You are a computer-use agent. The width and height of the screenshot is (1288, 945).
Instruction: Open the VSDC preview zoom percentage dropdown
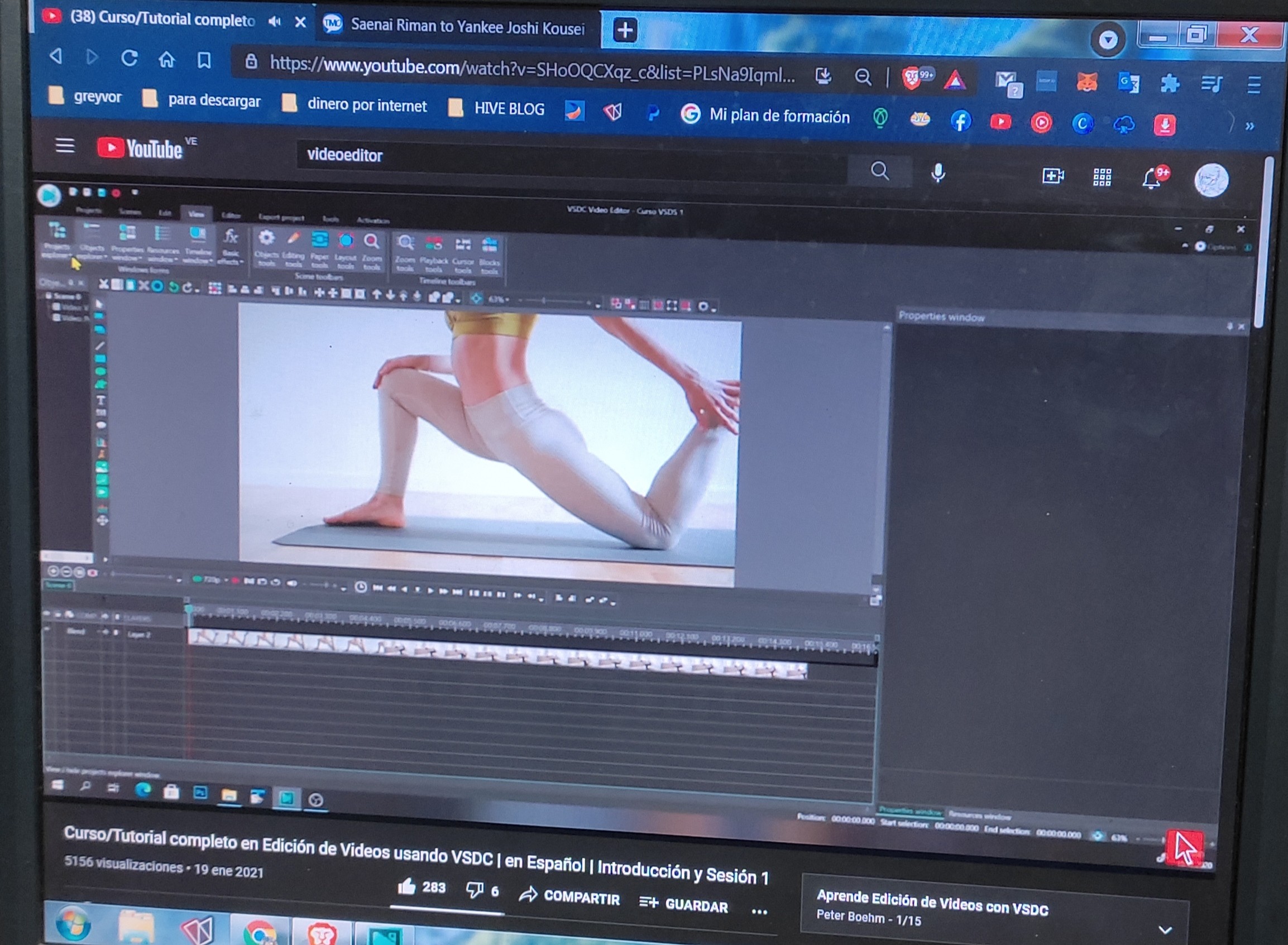[x=499, y=299]
